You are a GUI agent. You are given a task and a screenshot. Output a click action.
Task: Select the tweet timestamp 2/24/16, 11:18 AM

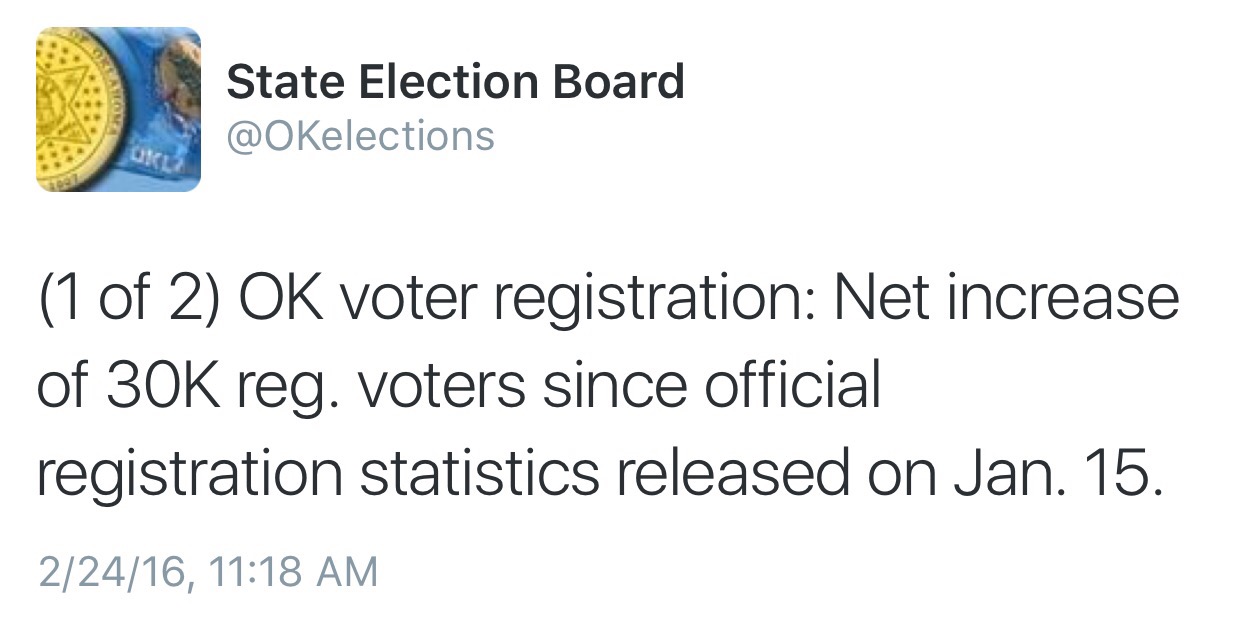pos(208,572)
